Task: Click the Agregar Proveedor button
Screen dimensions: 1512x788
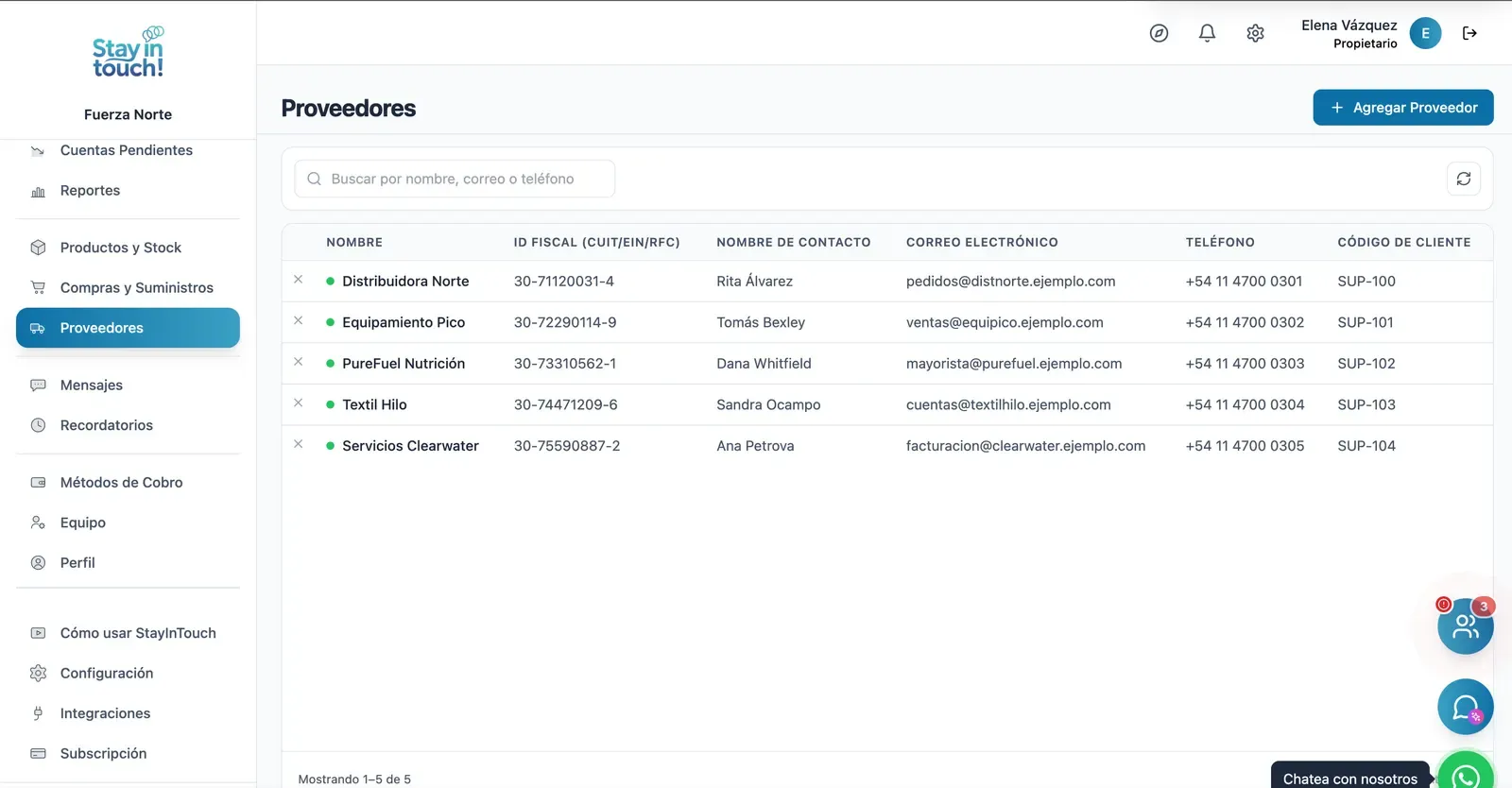Action: tap(1403, 108)
